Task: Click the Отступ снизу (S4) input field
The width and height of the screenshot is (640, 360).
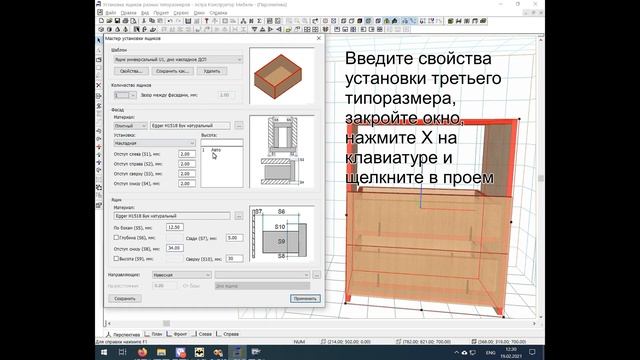Action: (x=187, y=184)
